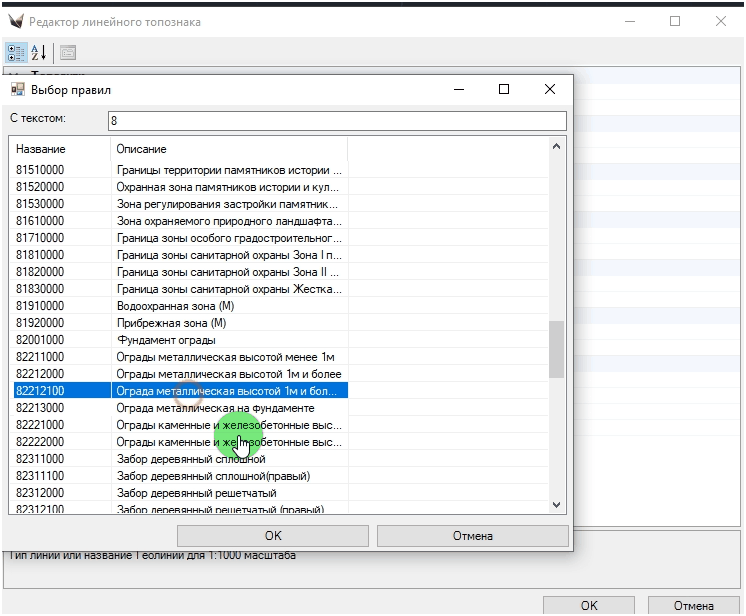Maximize the Выбор правил dialog
This screenshot has height=616, width=746.
(x=504, y=89)
